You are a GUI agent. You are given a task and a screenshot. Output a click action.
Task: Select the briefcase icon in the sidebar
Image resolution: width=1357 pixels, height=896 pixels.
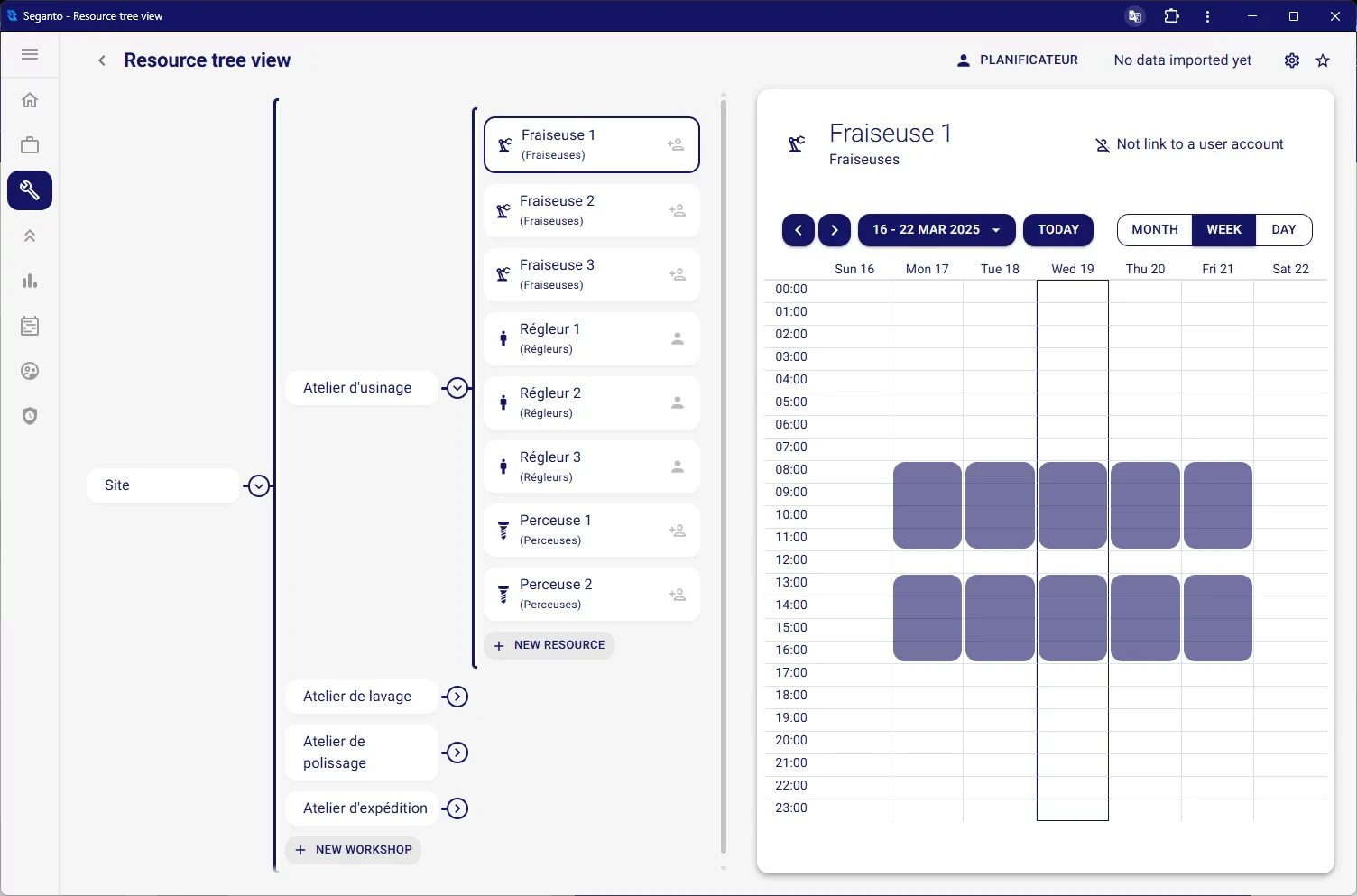click(x=30, y=144)
